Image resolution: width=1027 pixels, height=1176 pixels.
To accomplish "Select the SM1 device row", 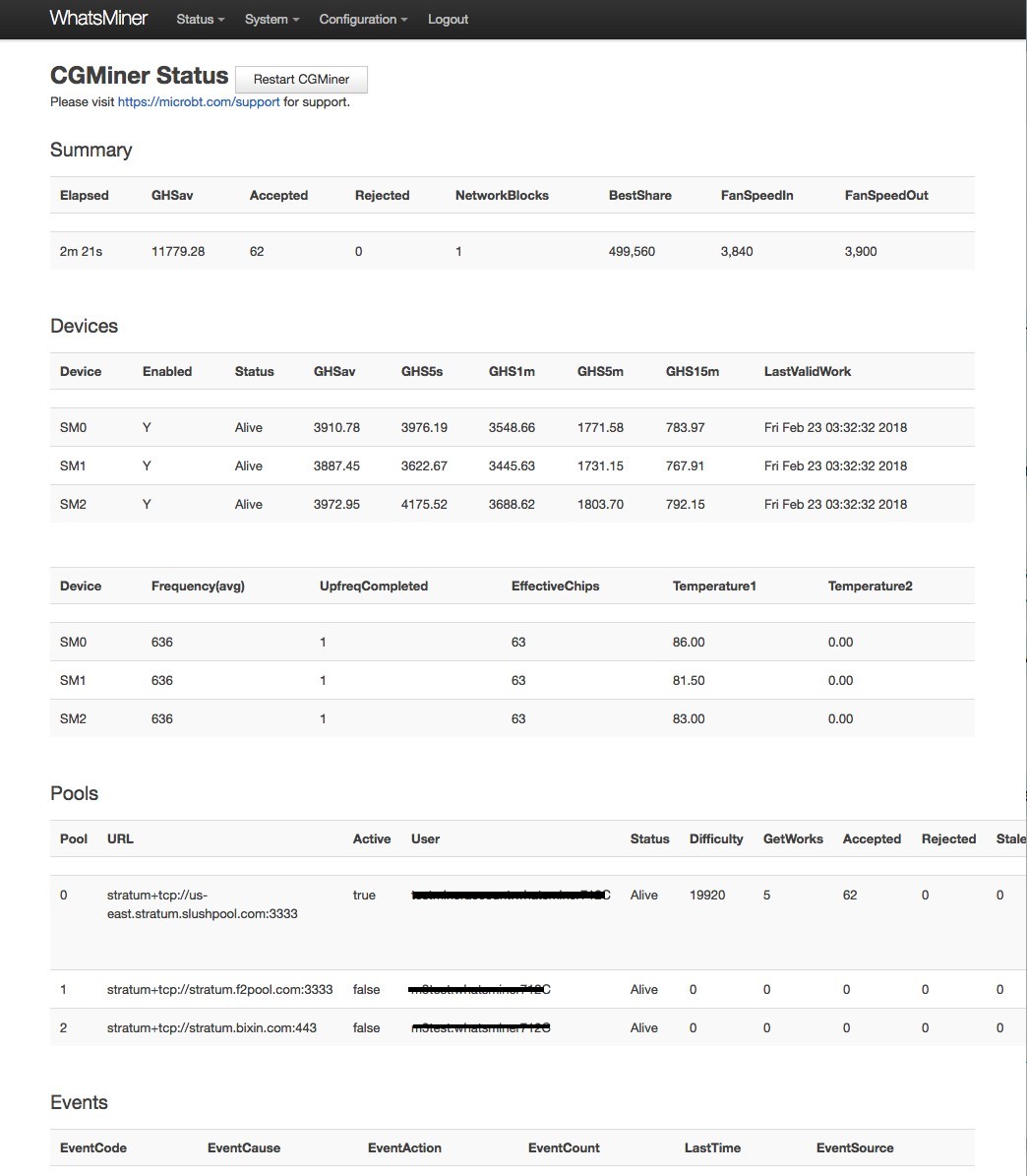I will tap(73, 465).
